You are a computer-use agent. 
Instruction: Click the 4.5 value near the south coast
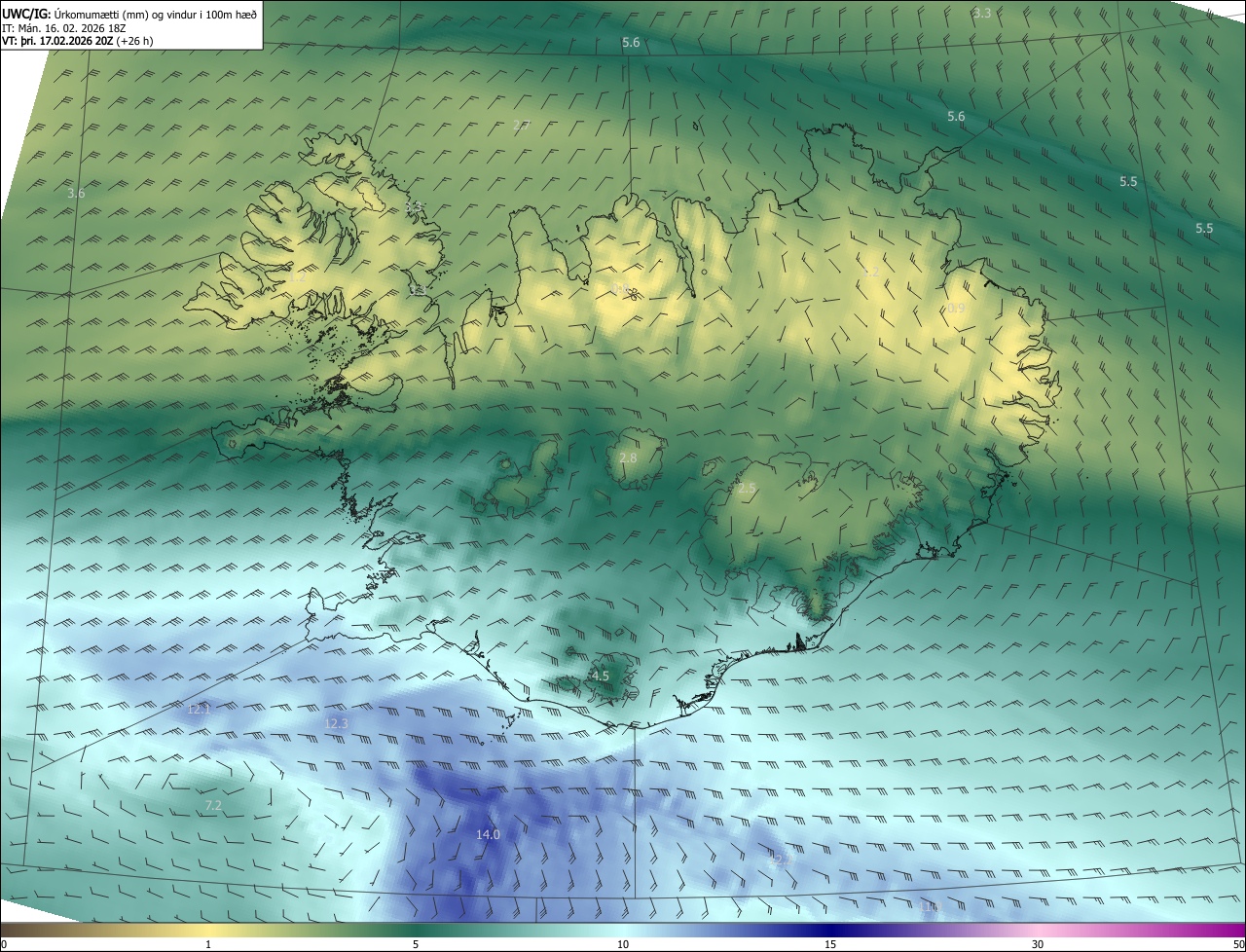[x=601, y=676]
